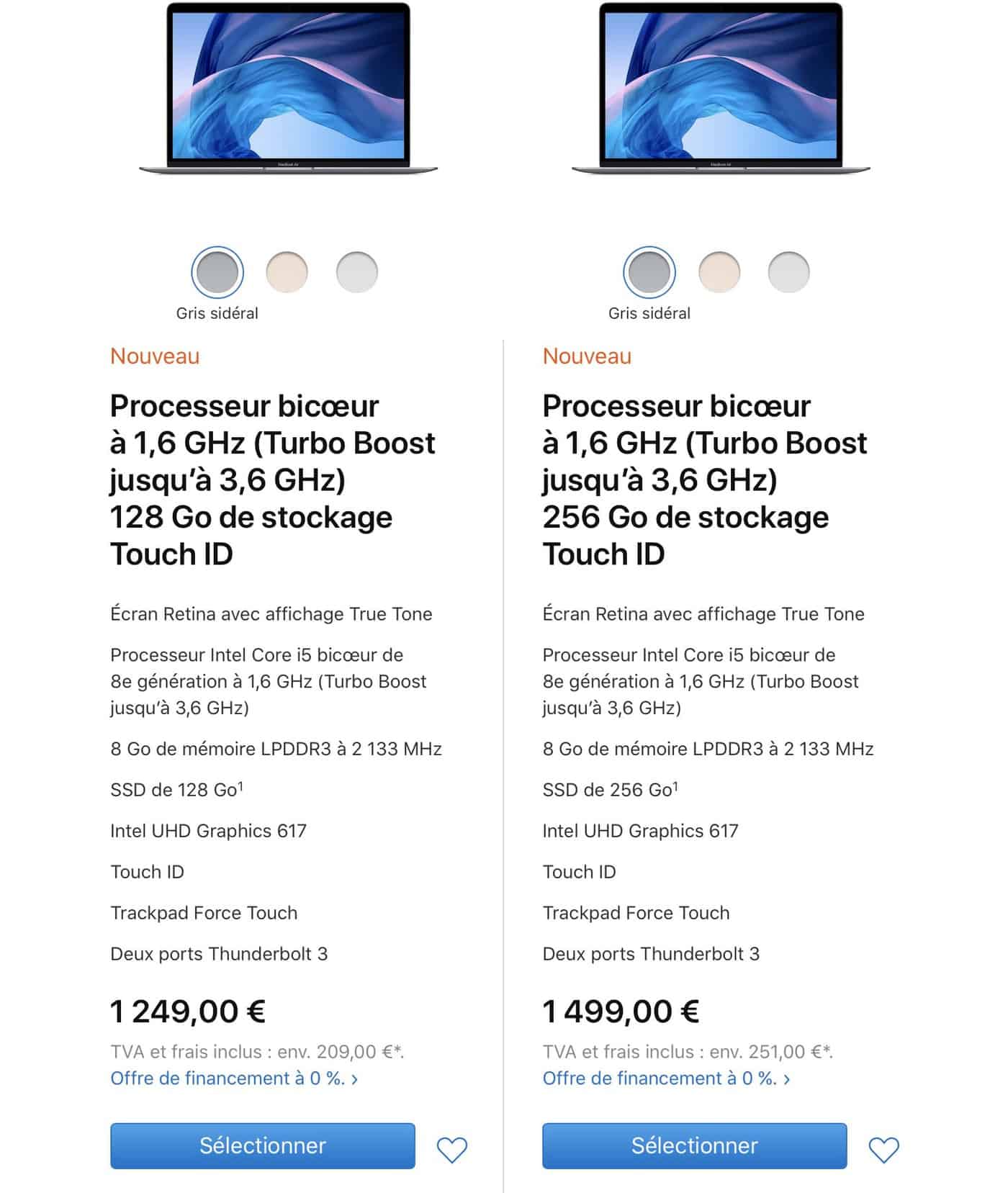Choose Gris sidéral color for 128 Go model
This screenshot has width=1008, height=1193.
[x=217, y=273]
